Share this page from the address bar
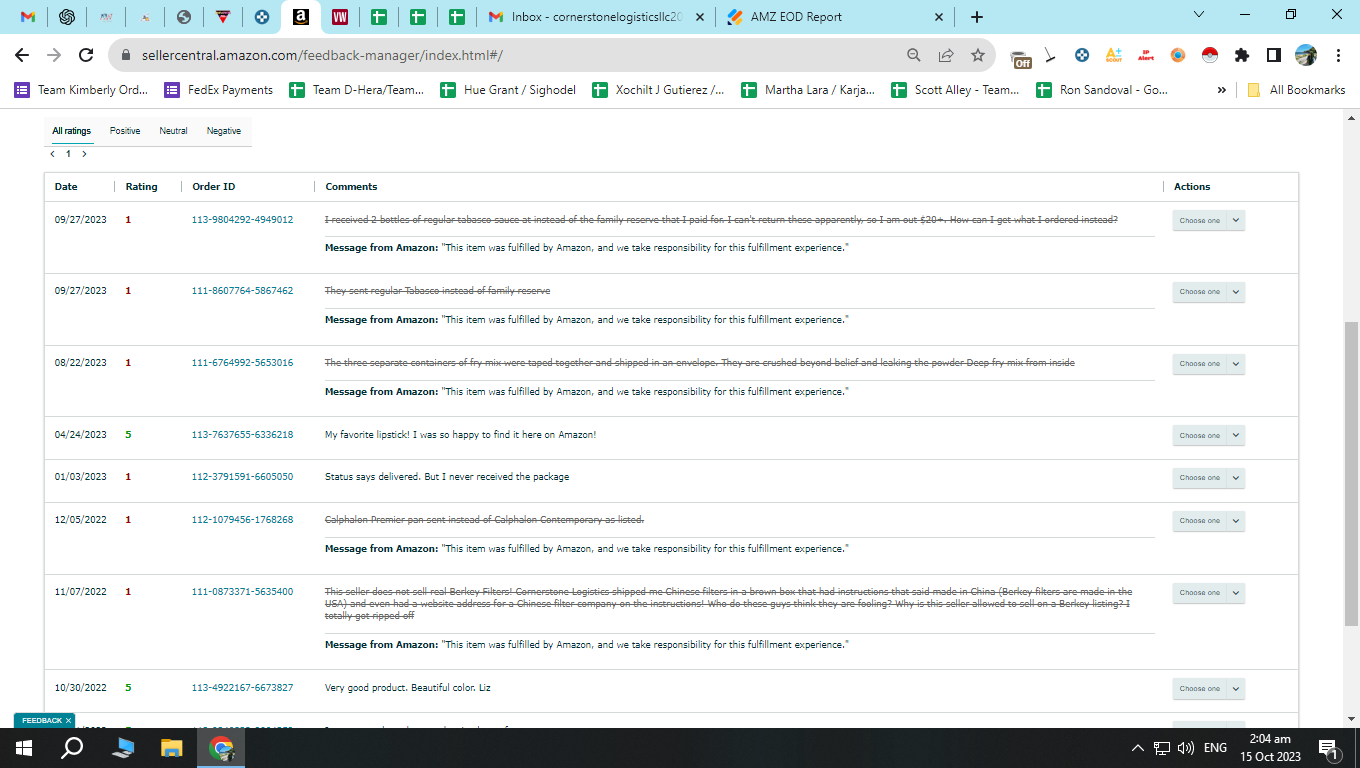Viewport: 1360px width, 768px height. point(946,56)
